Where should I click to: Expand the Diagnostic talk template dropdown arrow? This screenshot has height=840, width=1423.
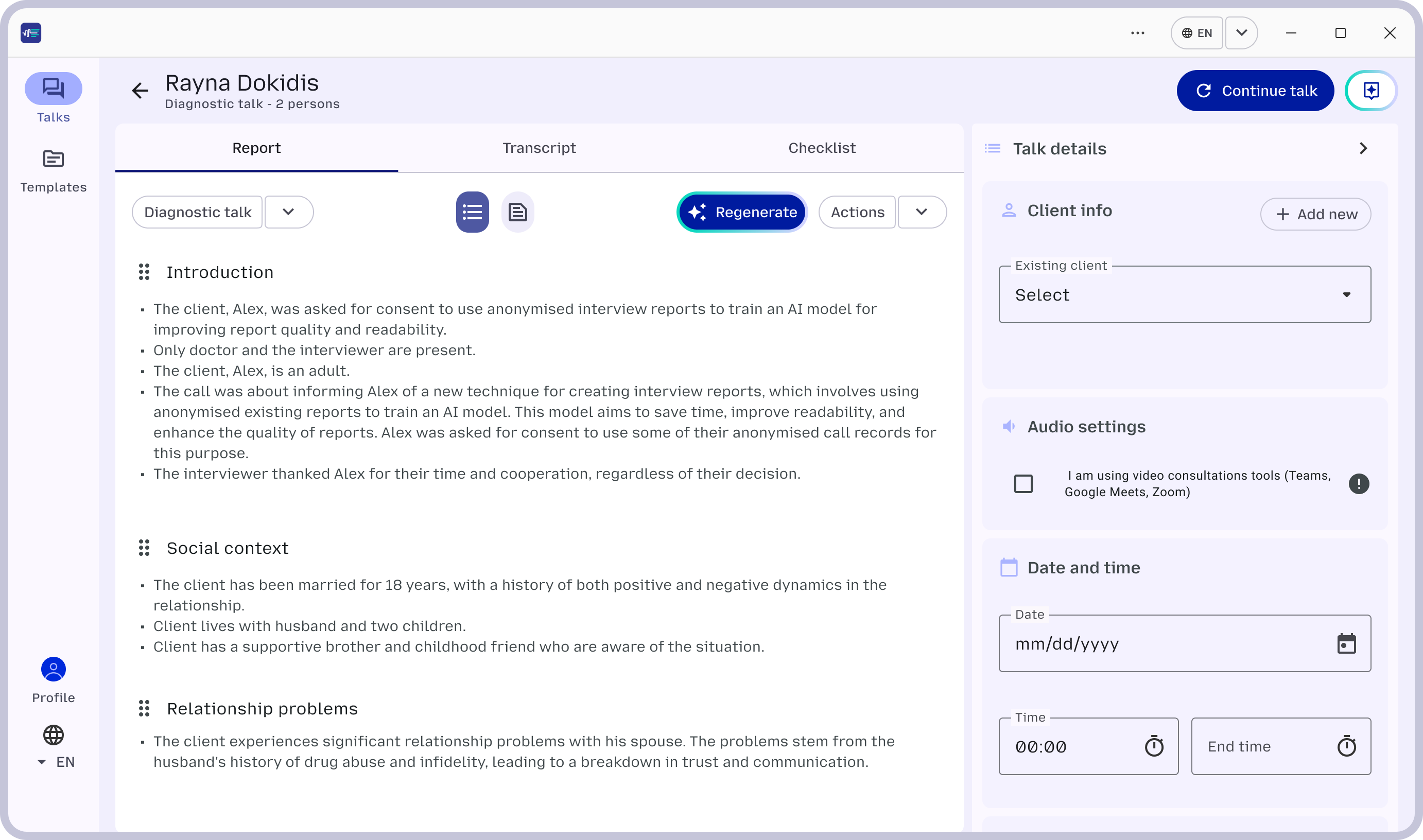tap(289, 212)
